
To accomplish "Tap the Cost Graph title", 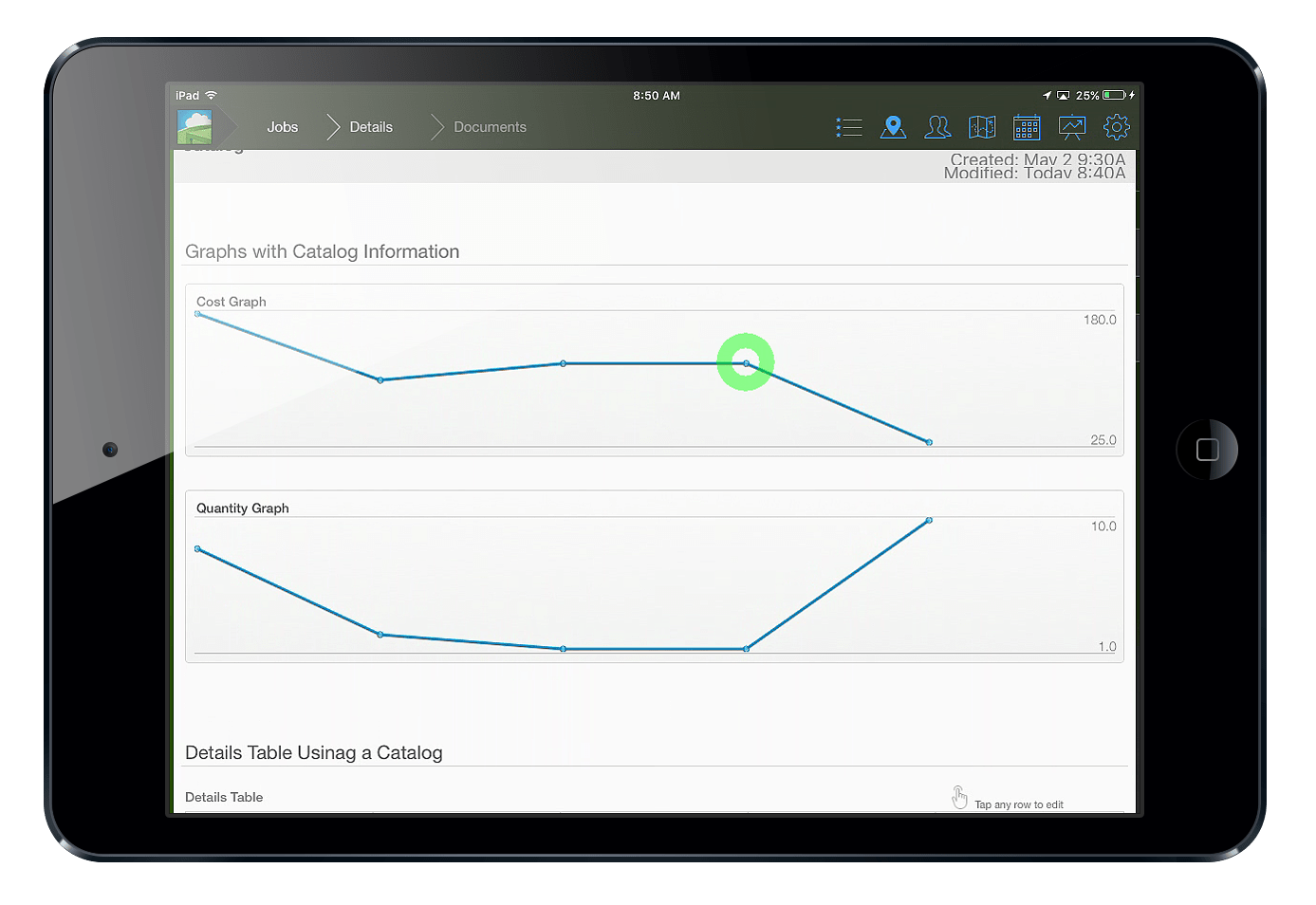I will pyautogui.click(x=232, y=302).
